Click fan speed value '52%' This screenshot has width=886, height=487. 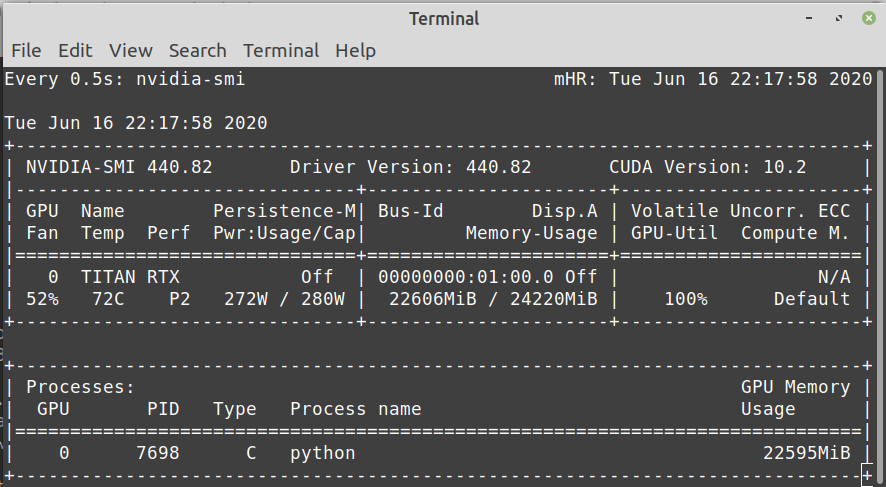click(x=42, y=299)
